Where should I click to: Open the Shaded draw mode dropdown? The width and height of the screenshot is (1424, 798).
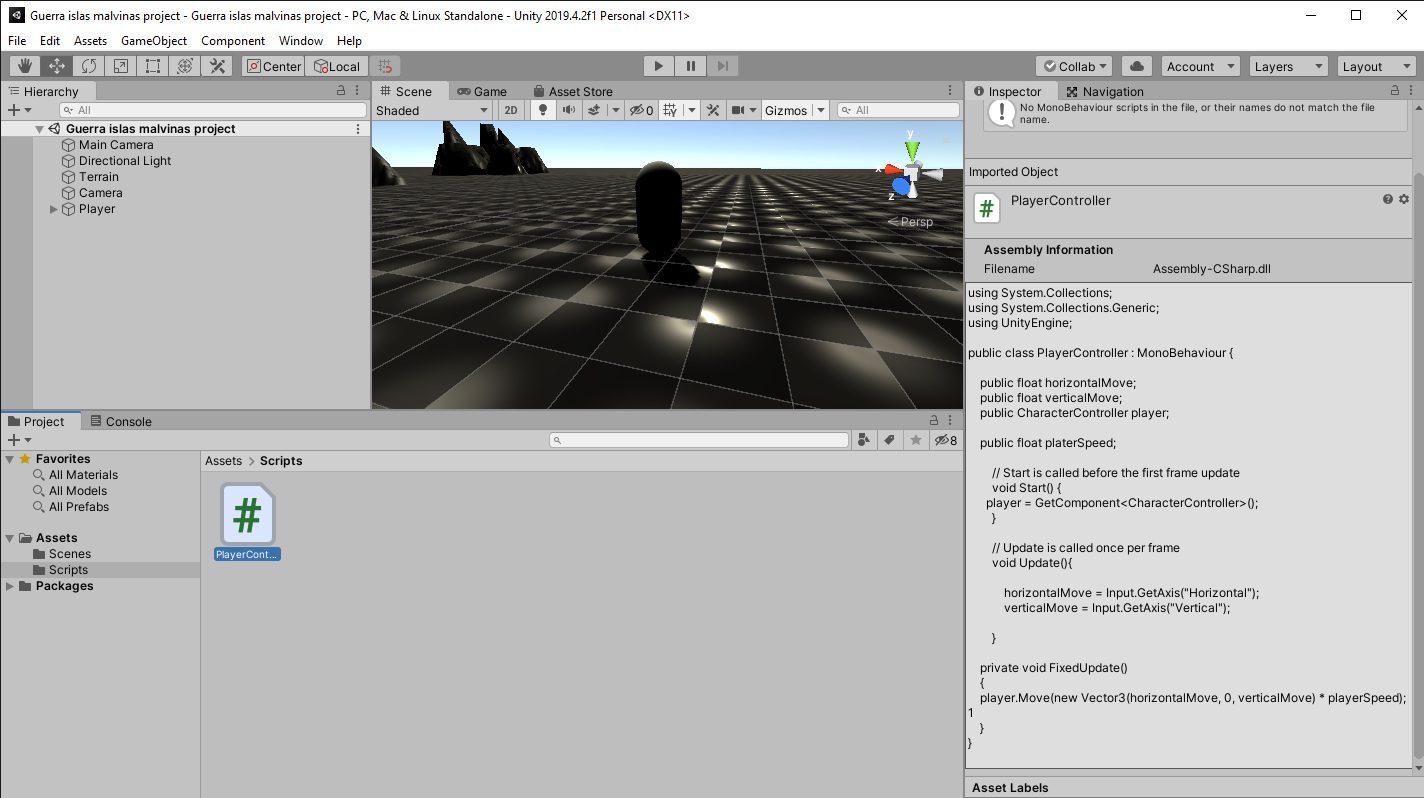point(432,110)
